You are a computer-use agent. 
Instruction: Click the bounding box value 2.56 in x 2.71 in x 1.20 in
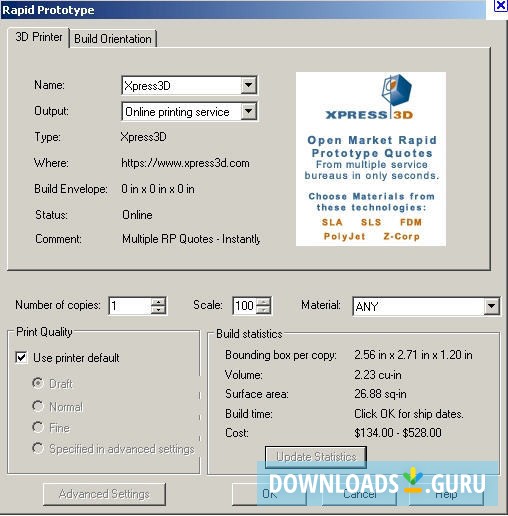click(x=413, y=355)
